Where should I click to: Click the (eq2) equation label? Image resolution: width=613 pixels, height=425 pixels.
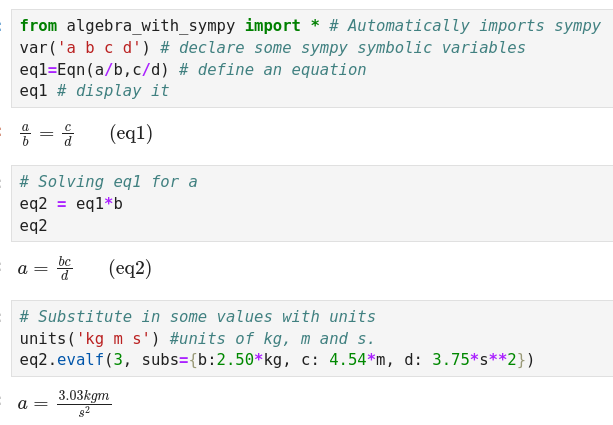pos(130,269)
